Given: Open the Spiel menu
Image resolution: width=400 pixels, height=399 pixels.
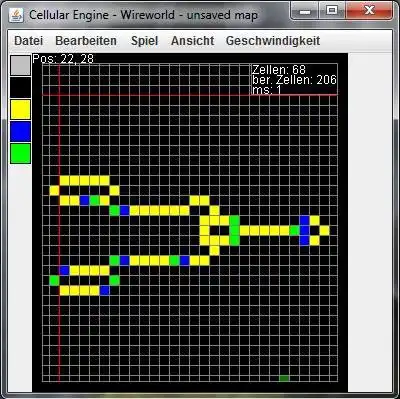Looking at the screenshot, I should tap(145, 41).
